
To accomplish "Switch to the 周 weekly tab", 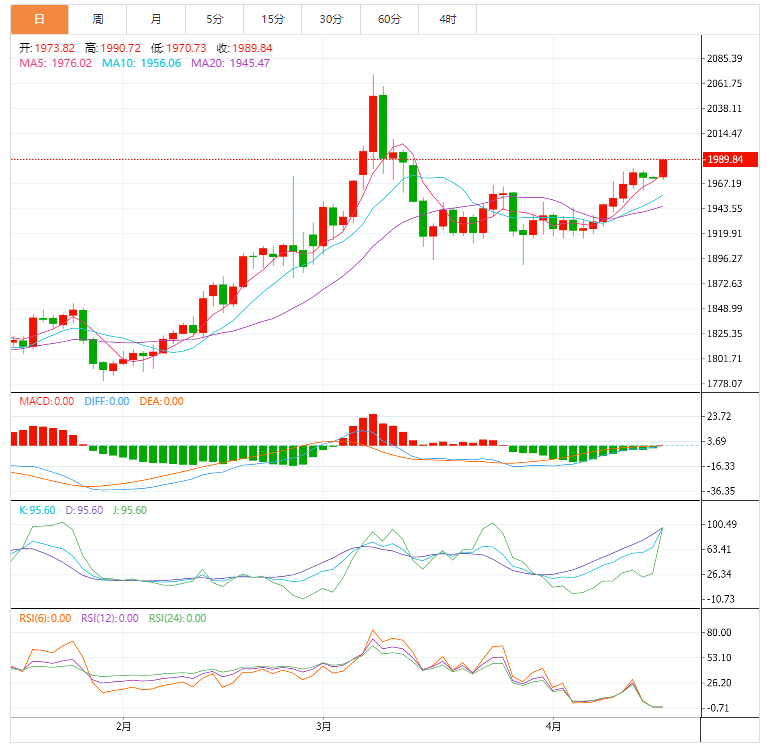I will pyautogui.click(x=98, y=20).
